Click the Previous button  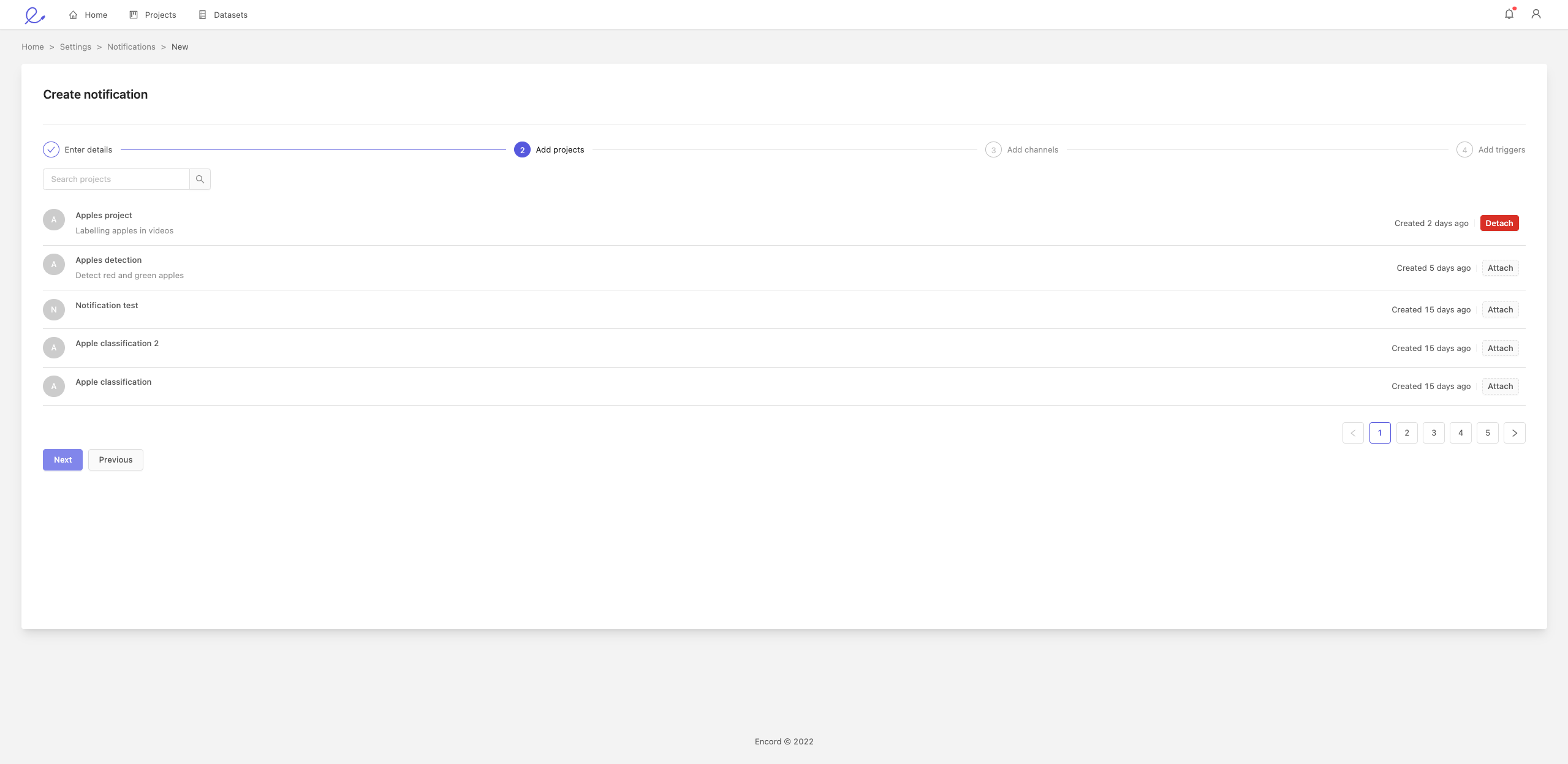116,460
